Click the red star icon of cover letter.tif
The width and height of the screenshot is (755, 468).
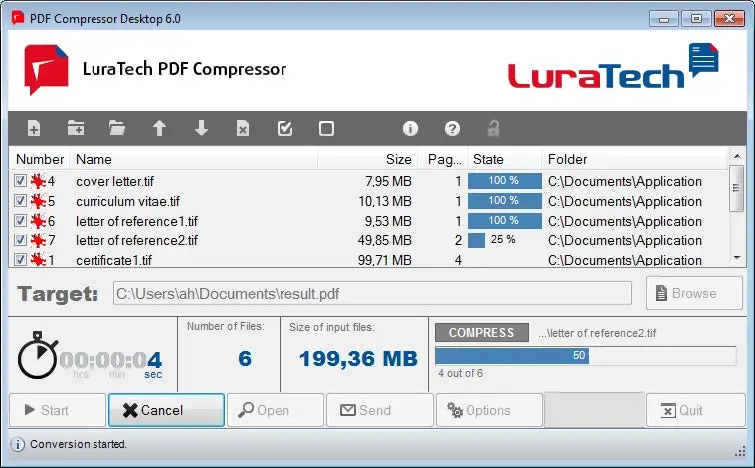click(38, 181)
